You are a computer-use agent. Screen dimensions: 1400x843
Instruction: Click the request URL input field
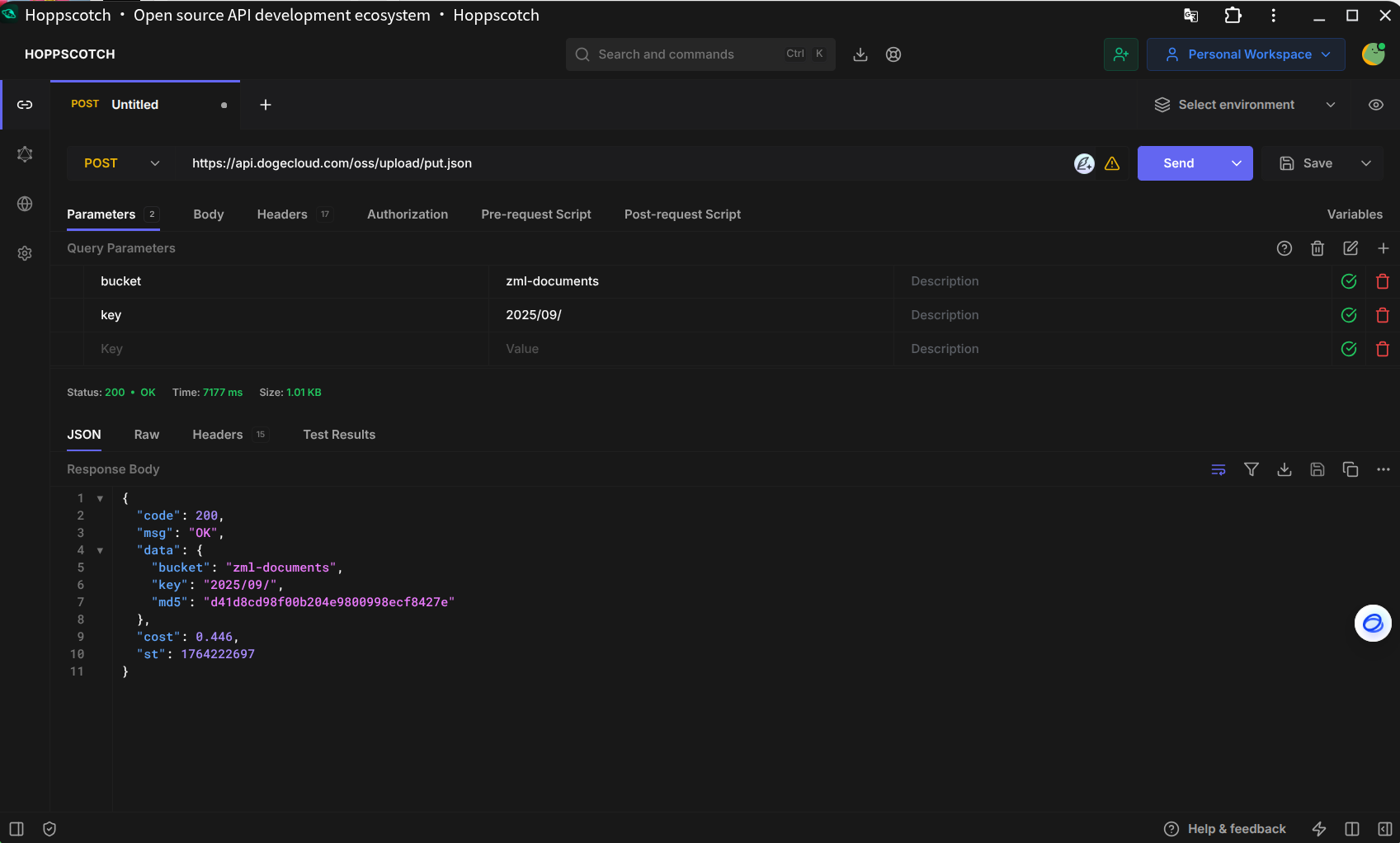[619, 163]
